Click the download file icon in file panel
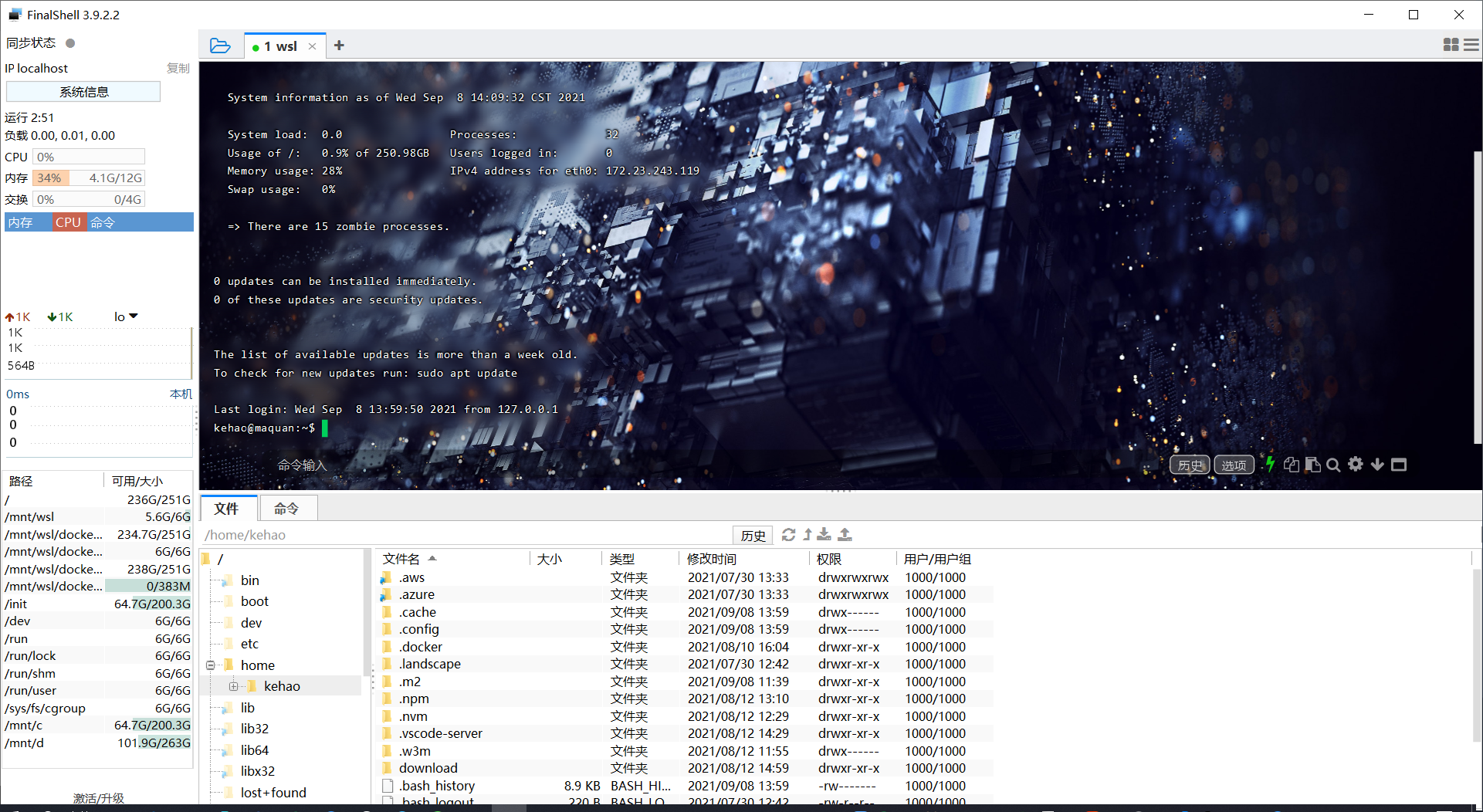Screen dimensions: 1483x812 [x=823, y=534]
